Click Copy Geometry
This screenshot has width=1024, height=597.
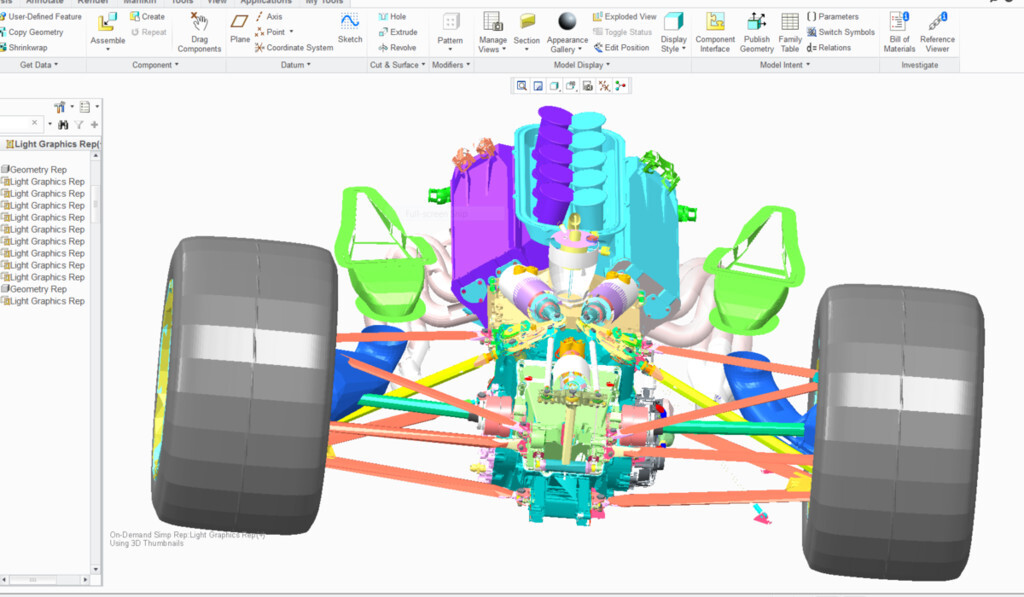tap(32, 31)
